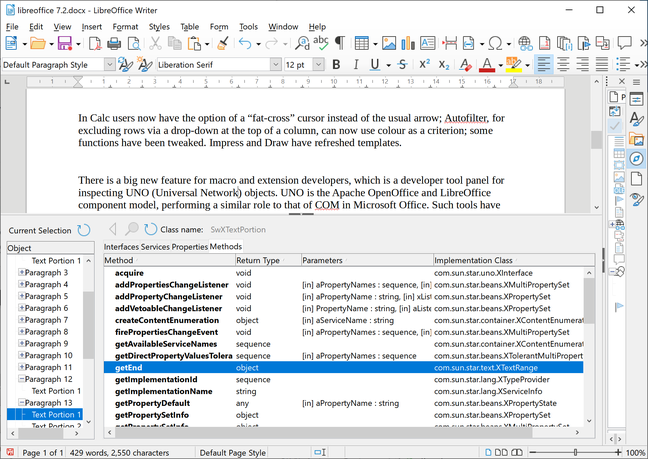The image size is (648, 459).
Task: Open the Tools menu
Action: 248,26
